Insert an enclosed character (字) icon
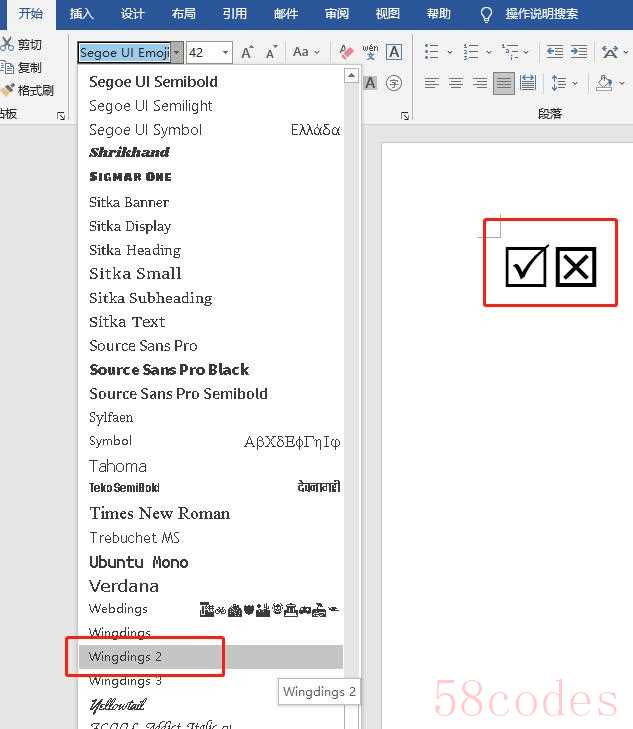Image resolution: width=633 pixels, height=729 pixels. click(394, 83)
